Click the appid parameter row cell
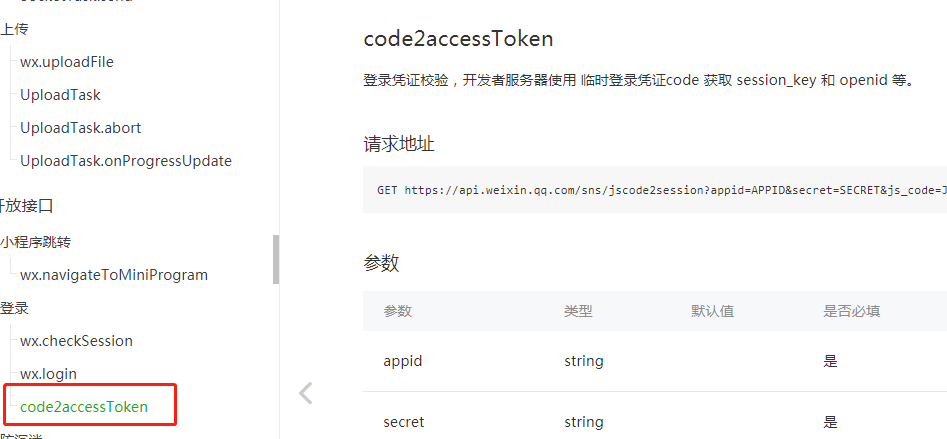This screenshot has height=439, width=947. click(x=403, y=361)
